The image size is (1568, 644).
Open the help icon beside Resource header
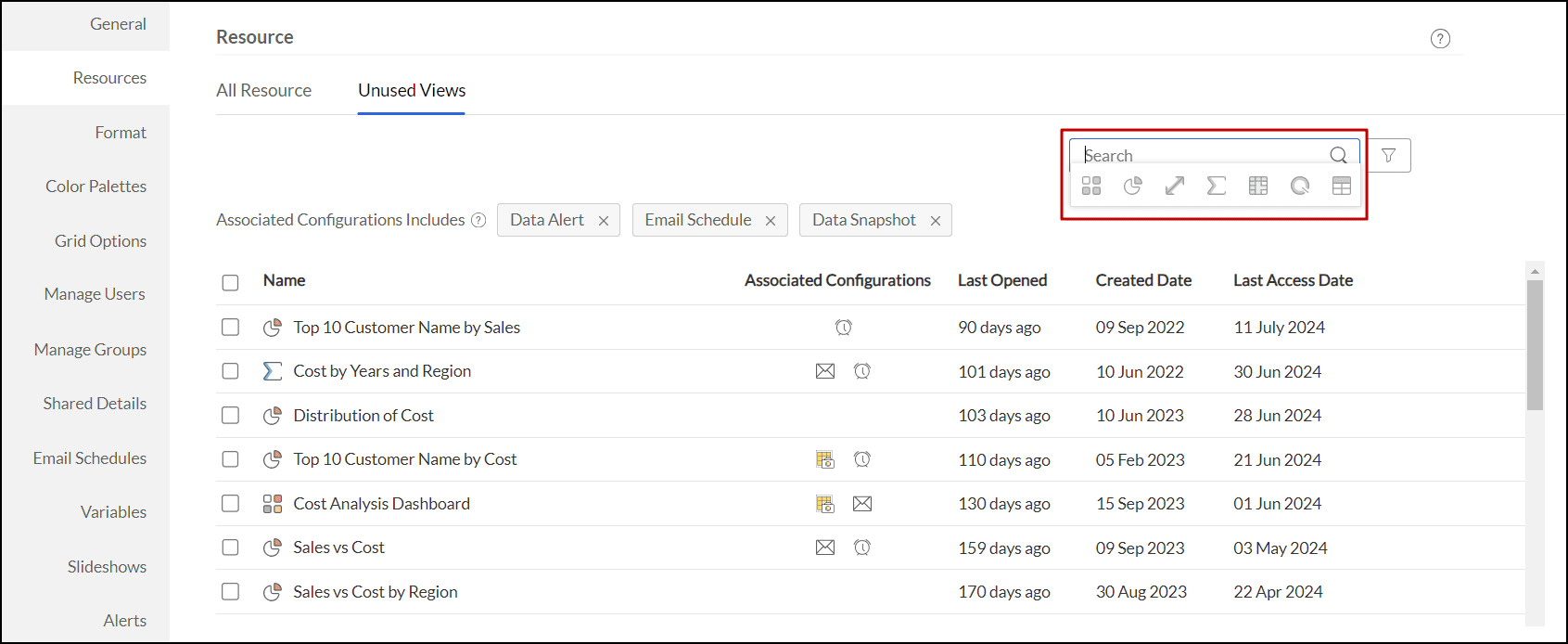click(1440, 39)
